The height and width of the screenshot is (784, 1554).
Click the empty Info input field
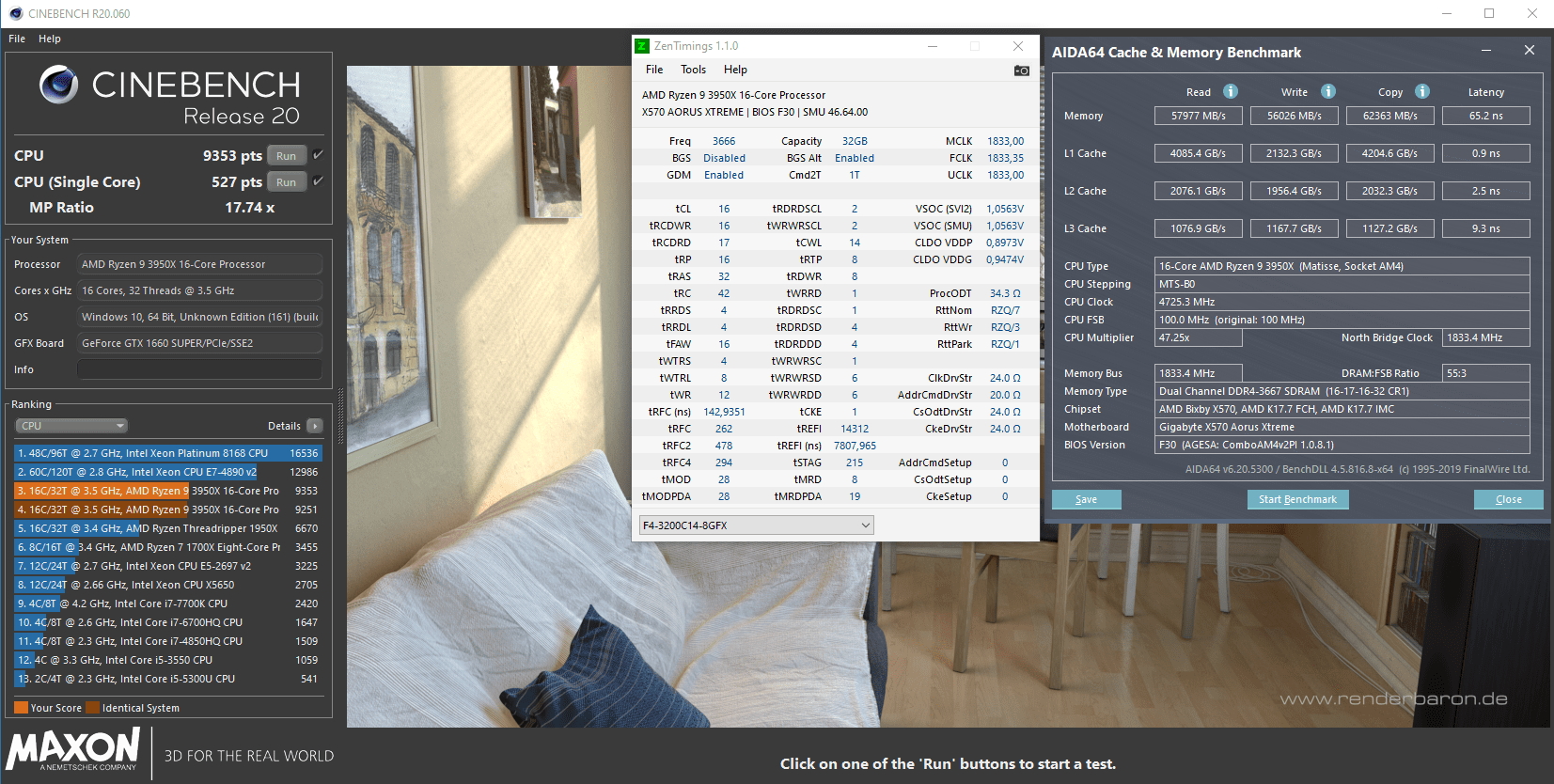(199, 369)
